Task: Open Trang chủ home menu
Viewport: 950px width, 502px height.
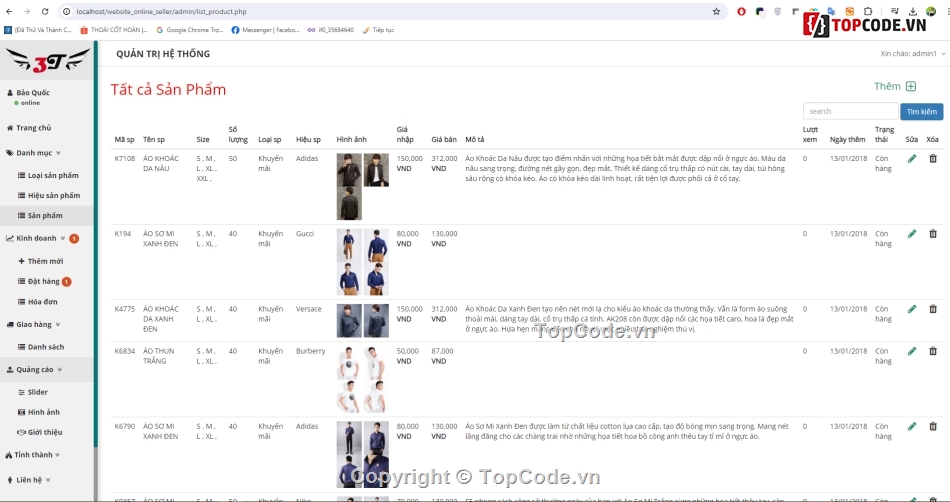Action: (x=29, y=128)
